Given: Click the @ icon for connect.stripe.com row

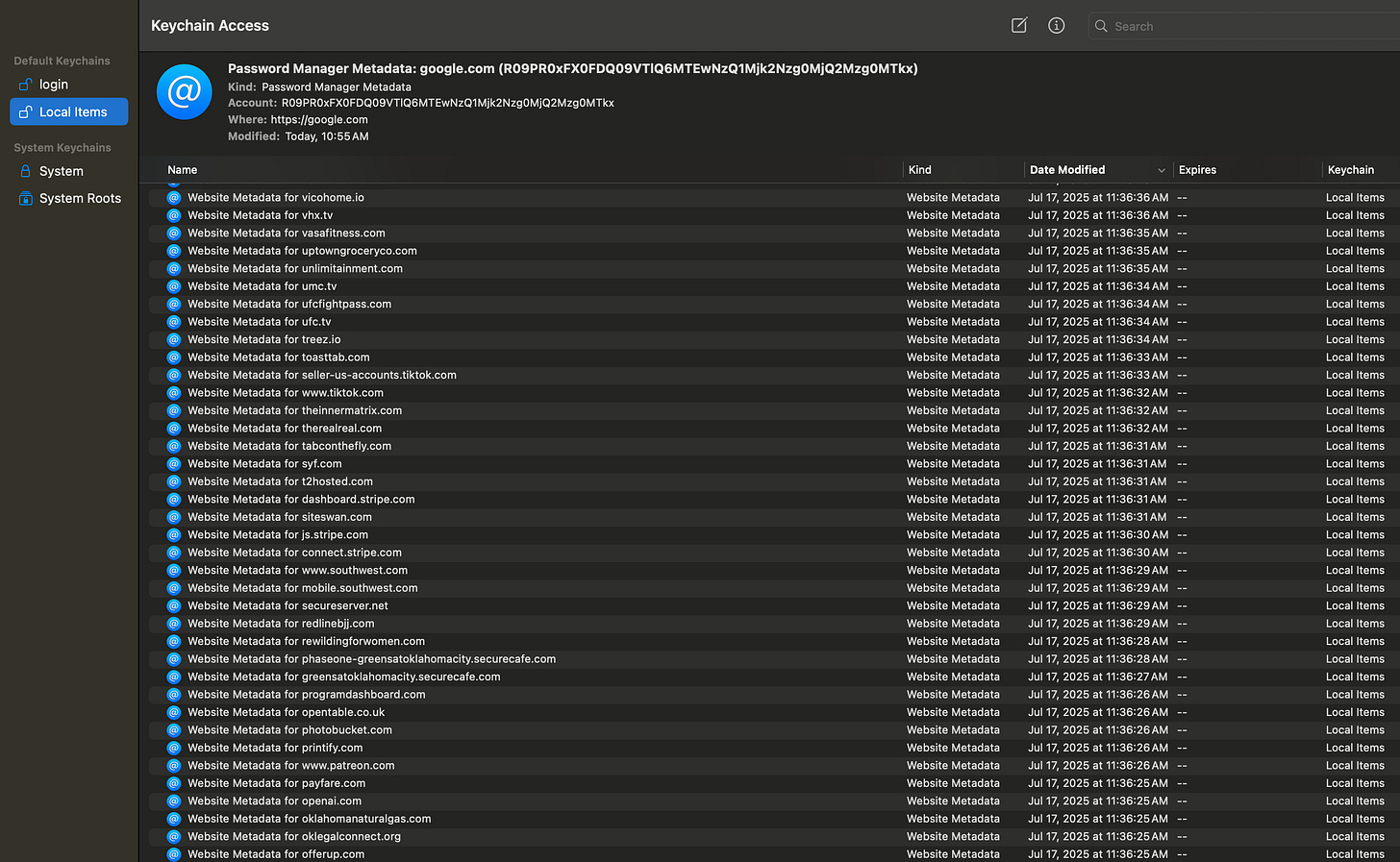Looking at the screenshot, I should 174,553.
